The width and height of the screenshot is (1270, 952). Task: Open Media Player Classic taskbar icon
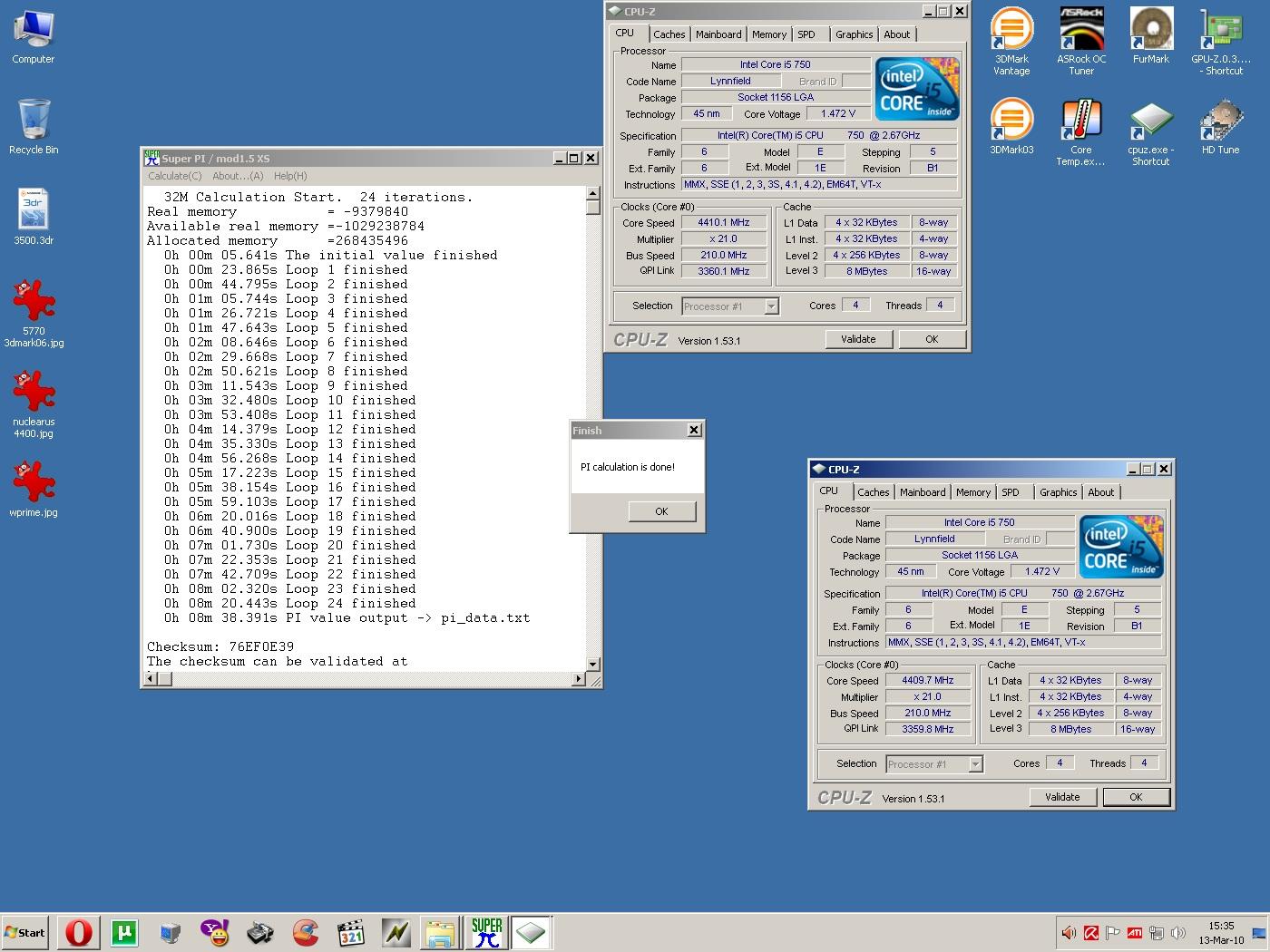point(351,932)
